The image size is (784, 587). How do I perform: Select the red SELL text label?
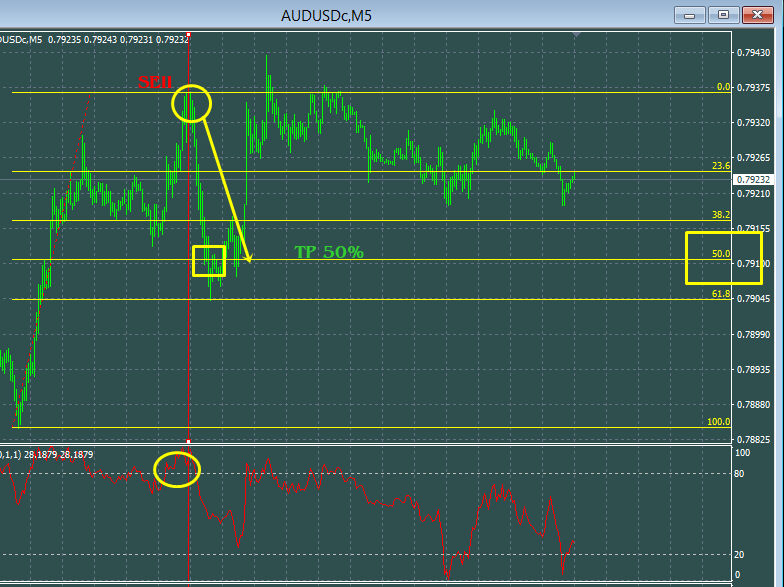[155, 82]
